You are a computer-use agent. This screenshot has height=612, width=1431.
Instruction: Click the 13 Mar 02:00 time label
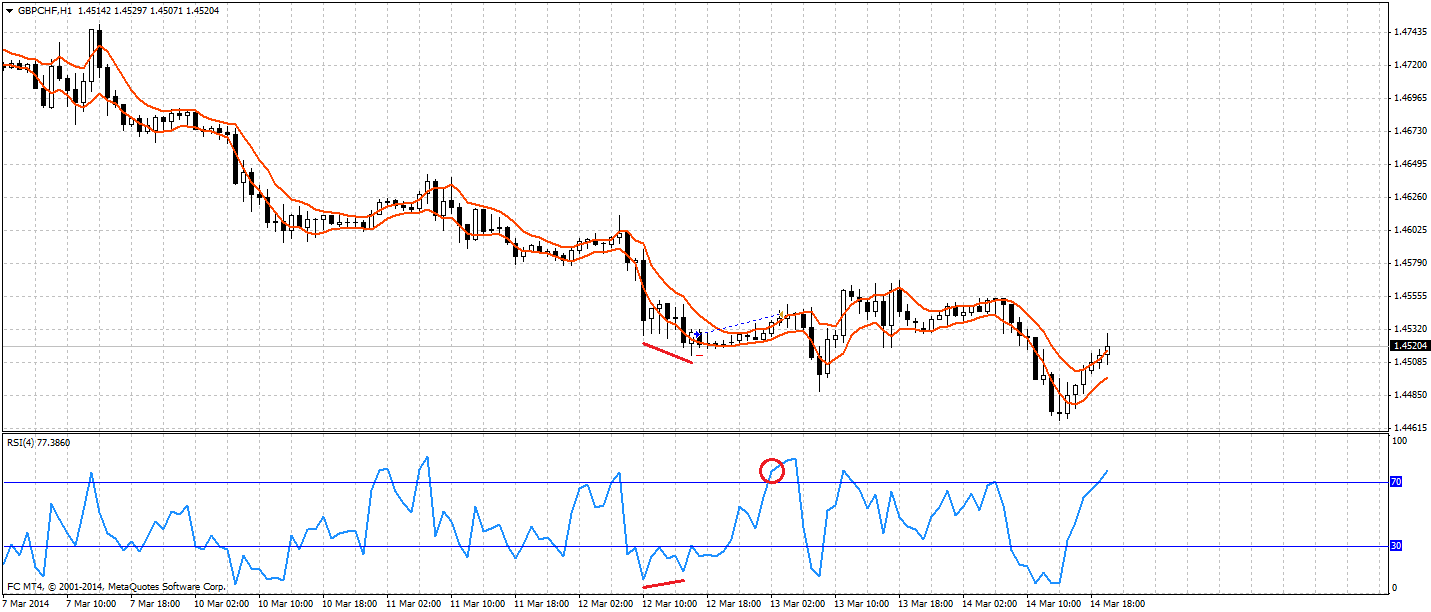[799, 604]
